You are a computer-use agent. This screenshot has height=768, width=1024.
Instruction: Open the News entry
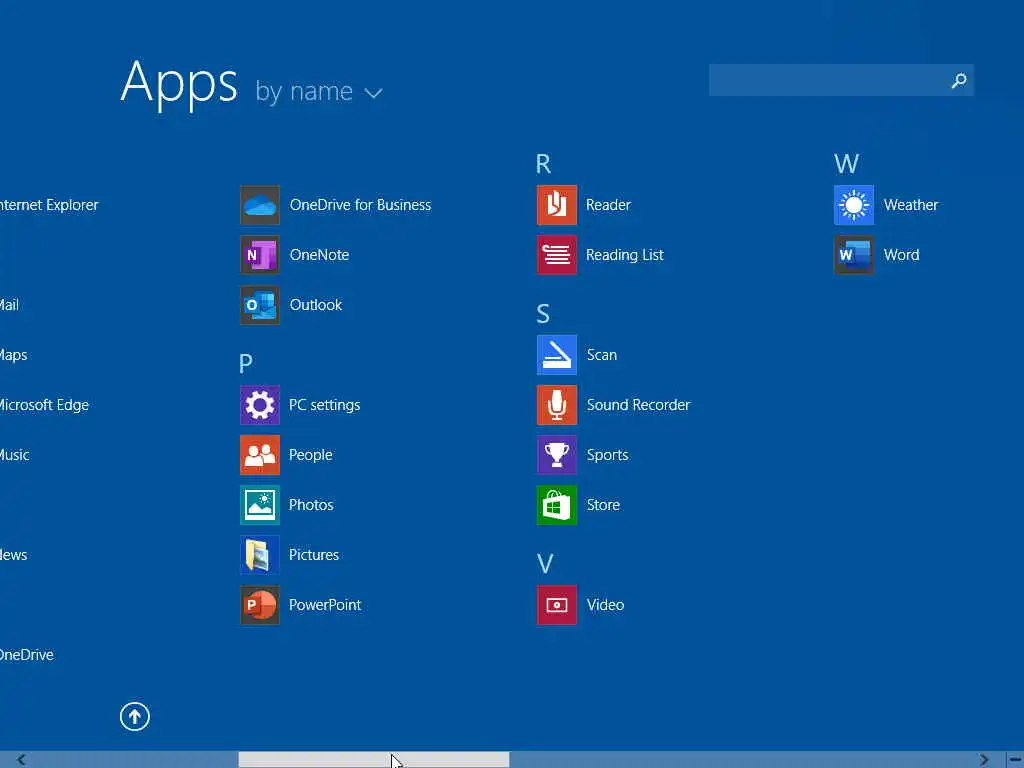coord(14,555)
